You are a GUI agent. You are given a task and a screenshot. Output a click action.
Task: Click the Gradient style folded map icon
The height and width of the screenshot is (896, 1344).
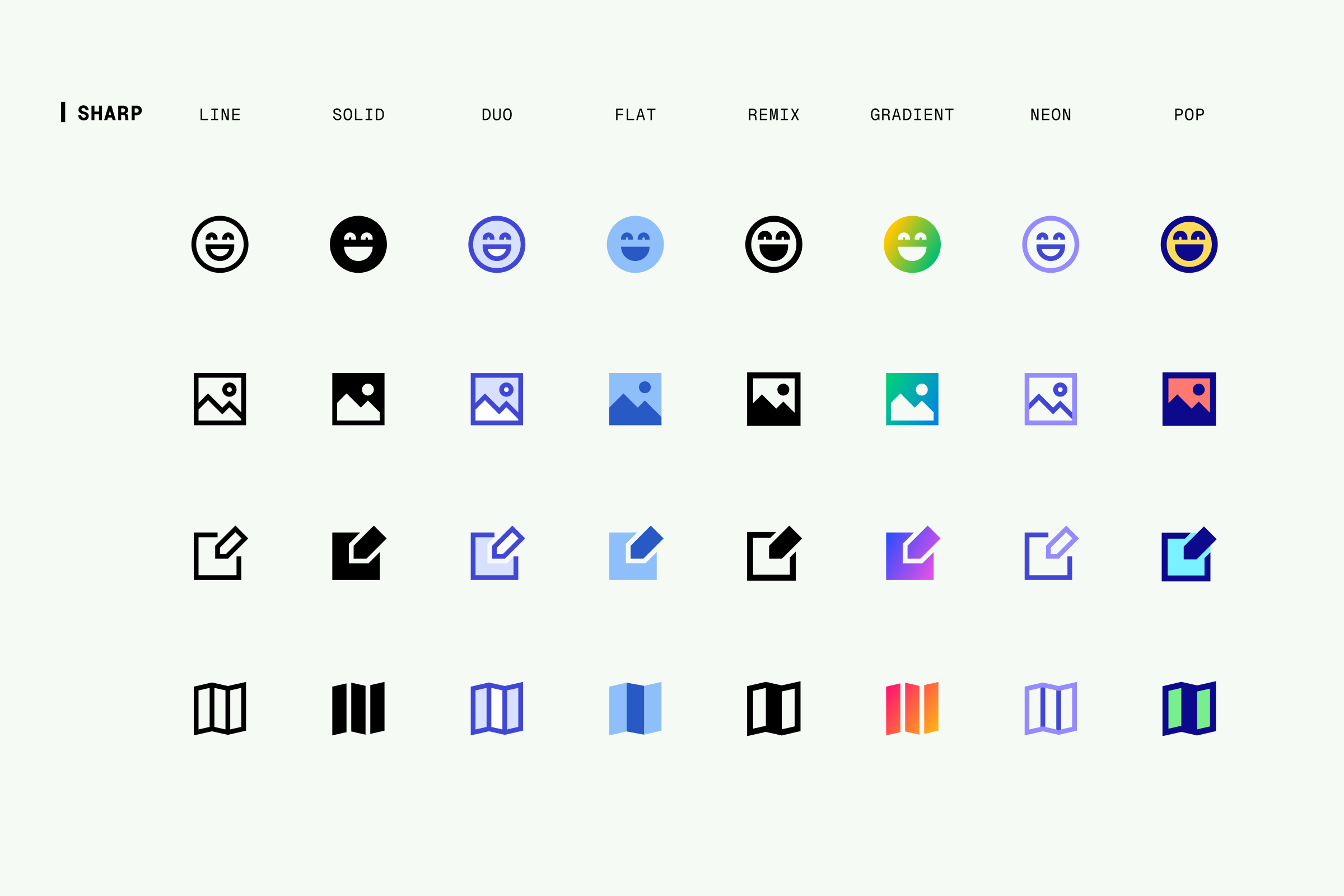point(912,708)
